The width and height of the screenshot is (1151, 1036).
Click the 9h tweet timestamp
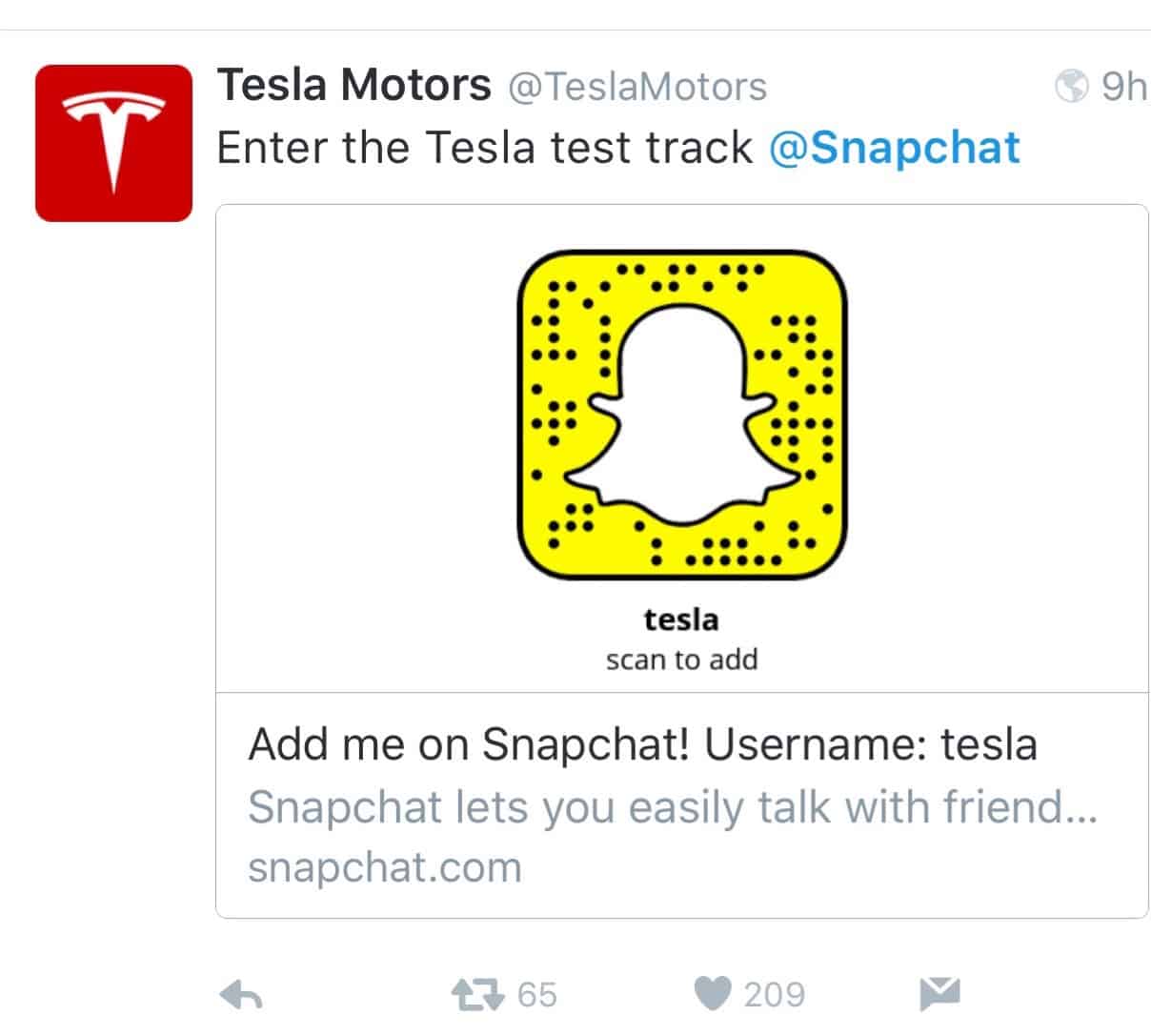[x=1123, y=87]
